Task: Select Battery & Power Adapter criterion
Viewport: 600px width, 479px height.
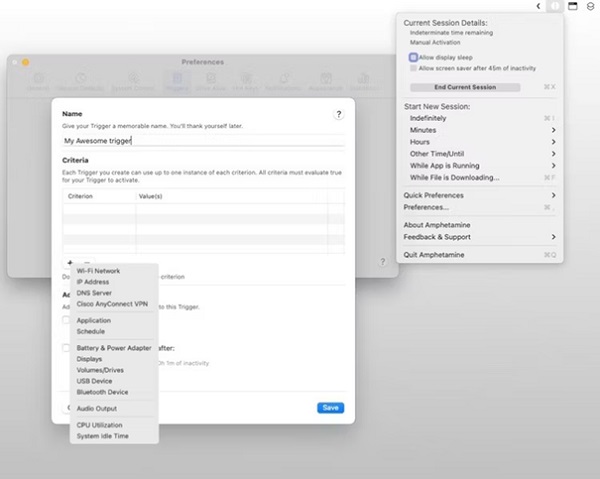Action: (113, 348)
